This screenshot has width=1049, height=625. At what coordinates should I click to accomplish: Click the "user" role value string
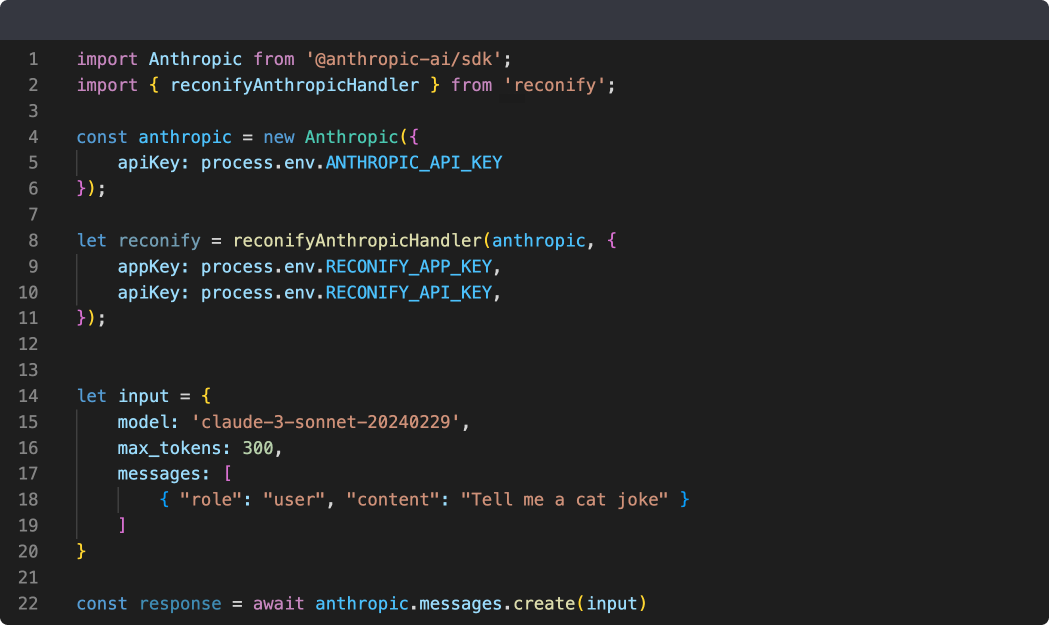coord(298,499)
